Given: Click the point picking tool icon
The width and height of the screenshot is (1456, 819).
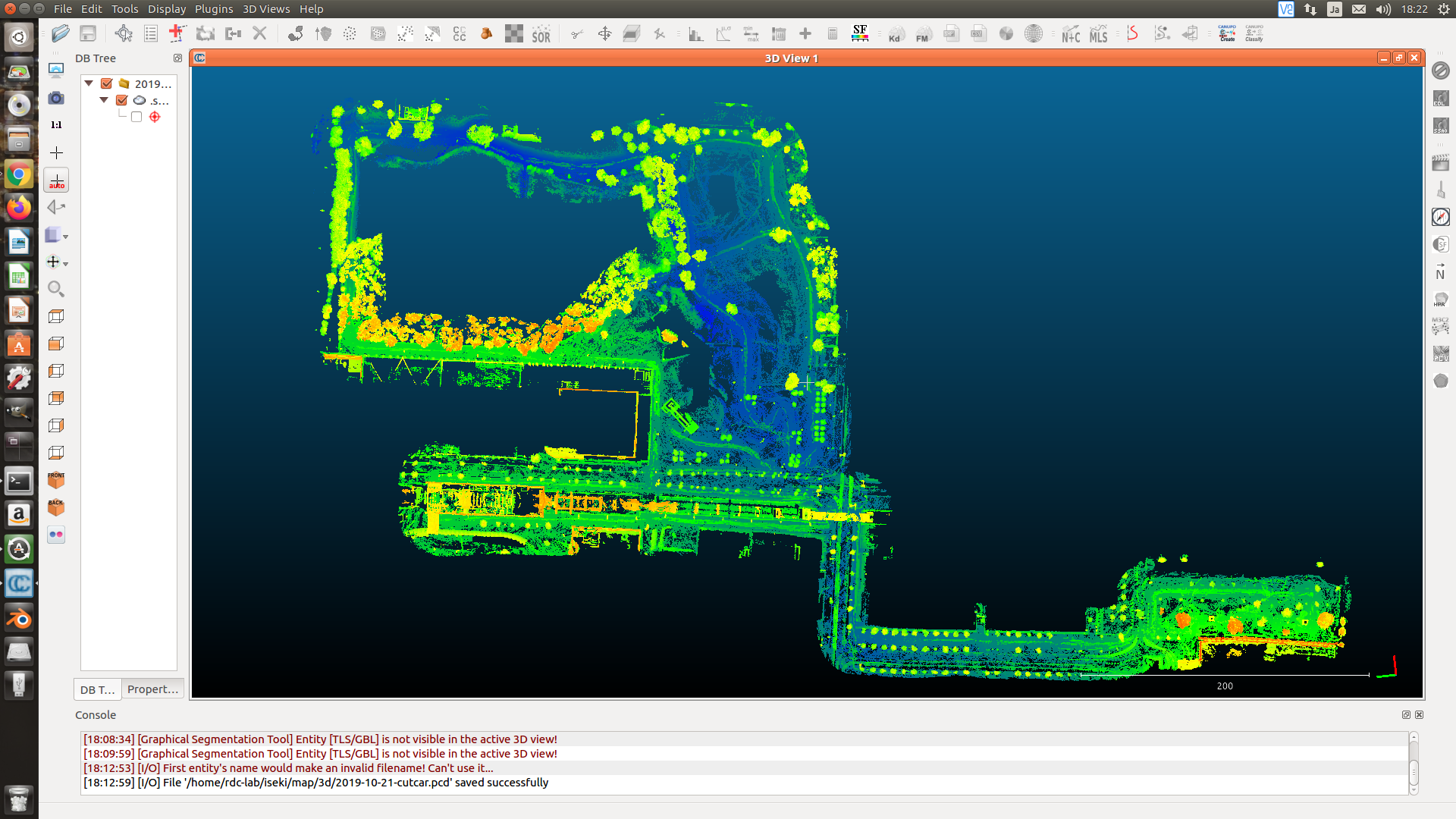Looking at the screenshot, I should point(124,33).
